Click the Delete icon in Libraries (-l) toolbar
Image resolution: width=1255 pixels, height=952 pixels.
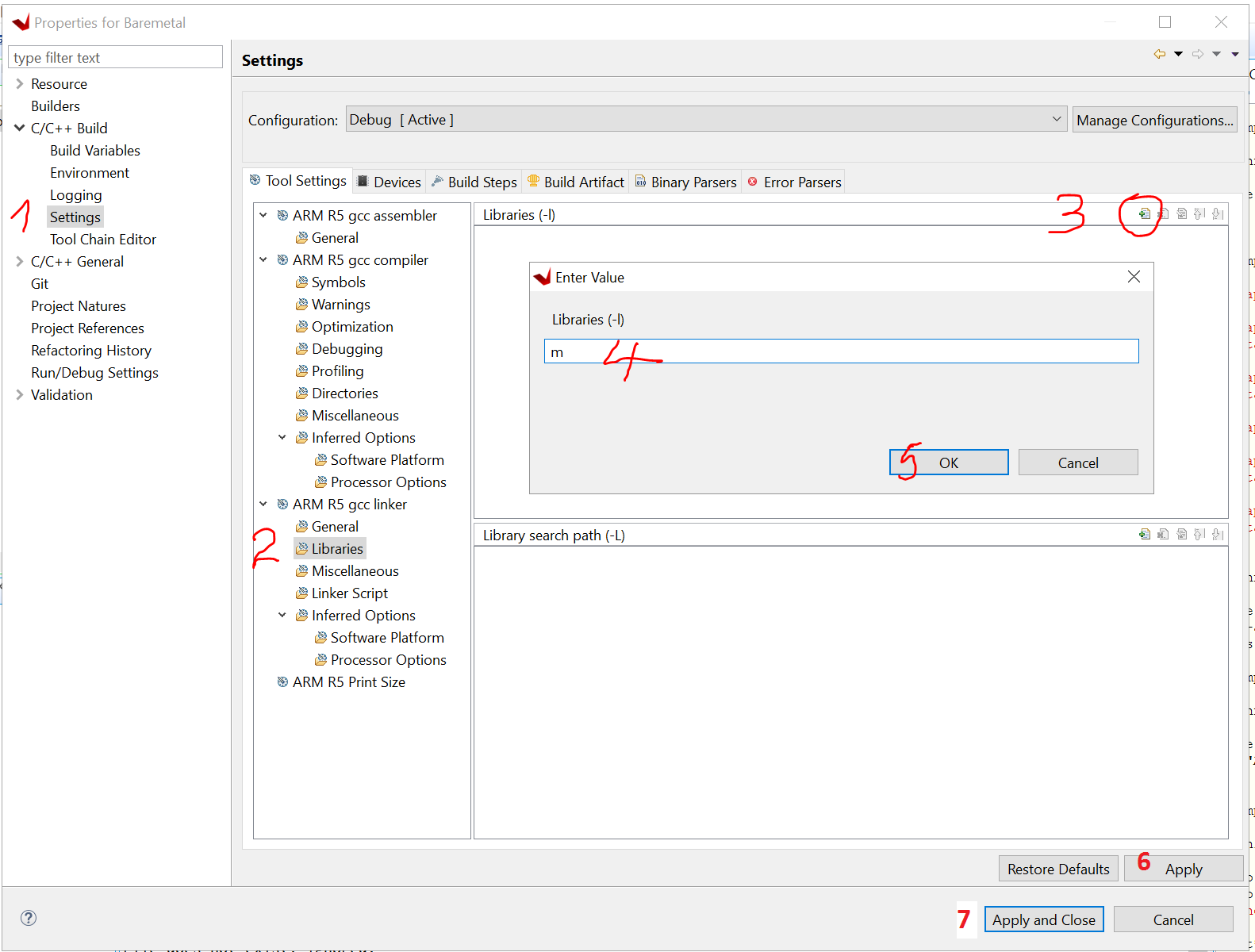[1163, 213]
